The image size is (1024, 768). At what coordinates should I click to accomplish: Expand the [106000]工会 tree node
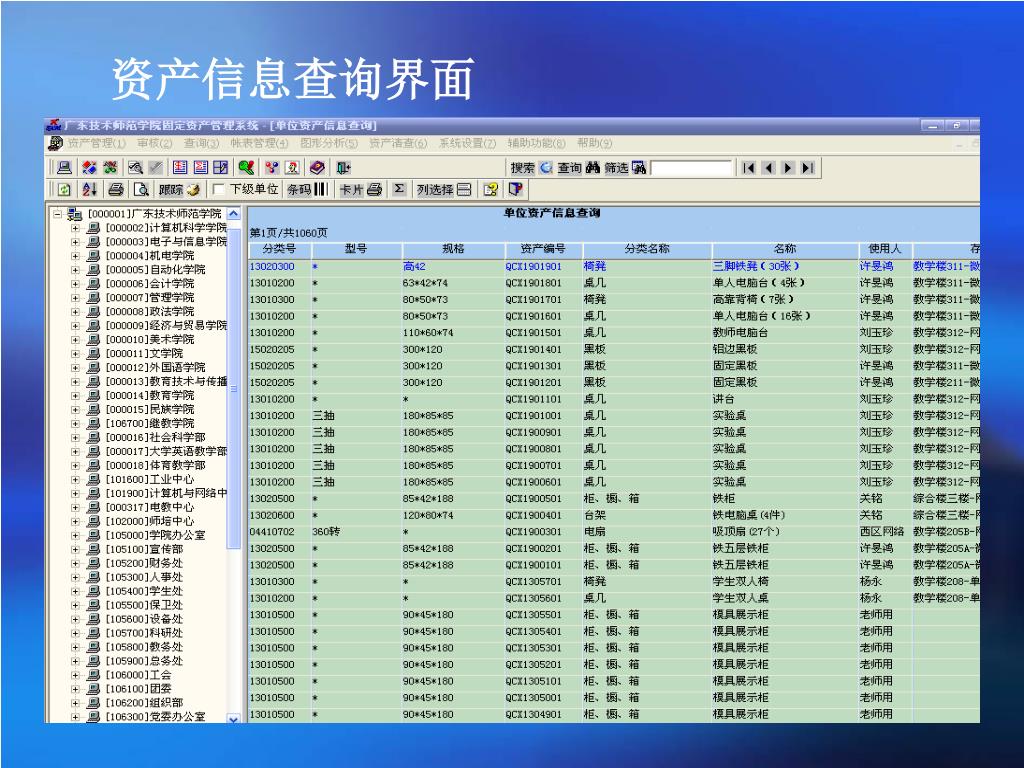(x=75, y=675)
